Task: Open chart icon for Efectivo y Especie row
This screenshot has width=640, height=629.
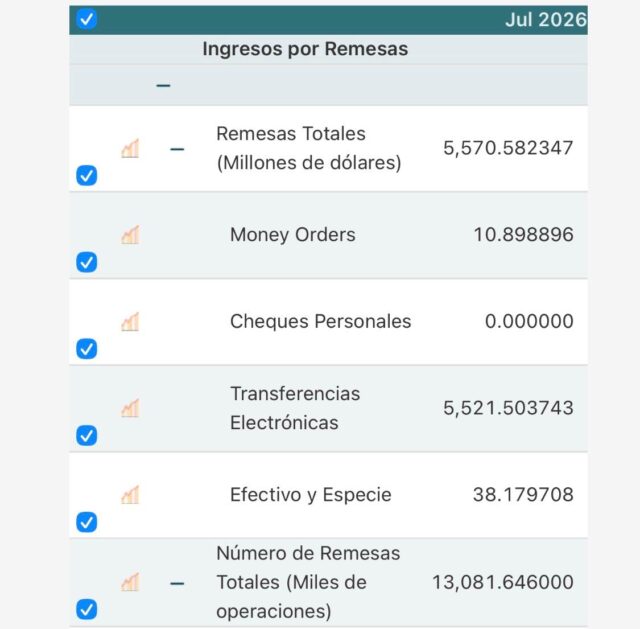Action: coord(130,495)
